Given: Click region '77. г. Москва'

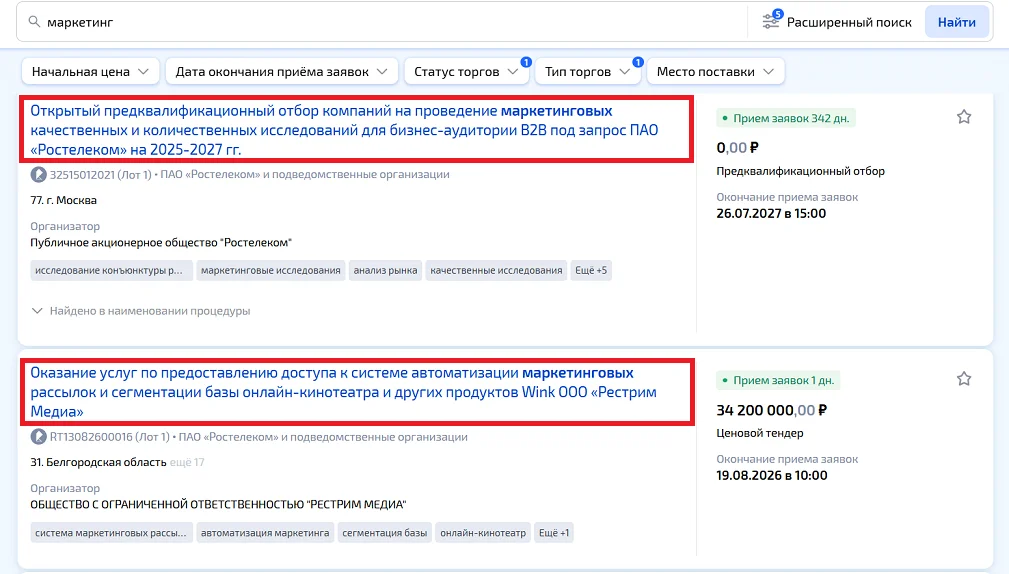Looking at the screenshot, I should [63, 200].
